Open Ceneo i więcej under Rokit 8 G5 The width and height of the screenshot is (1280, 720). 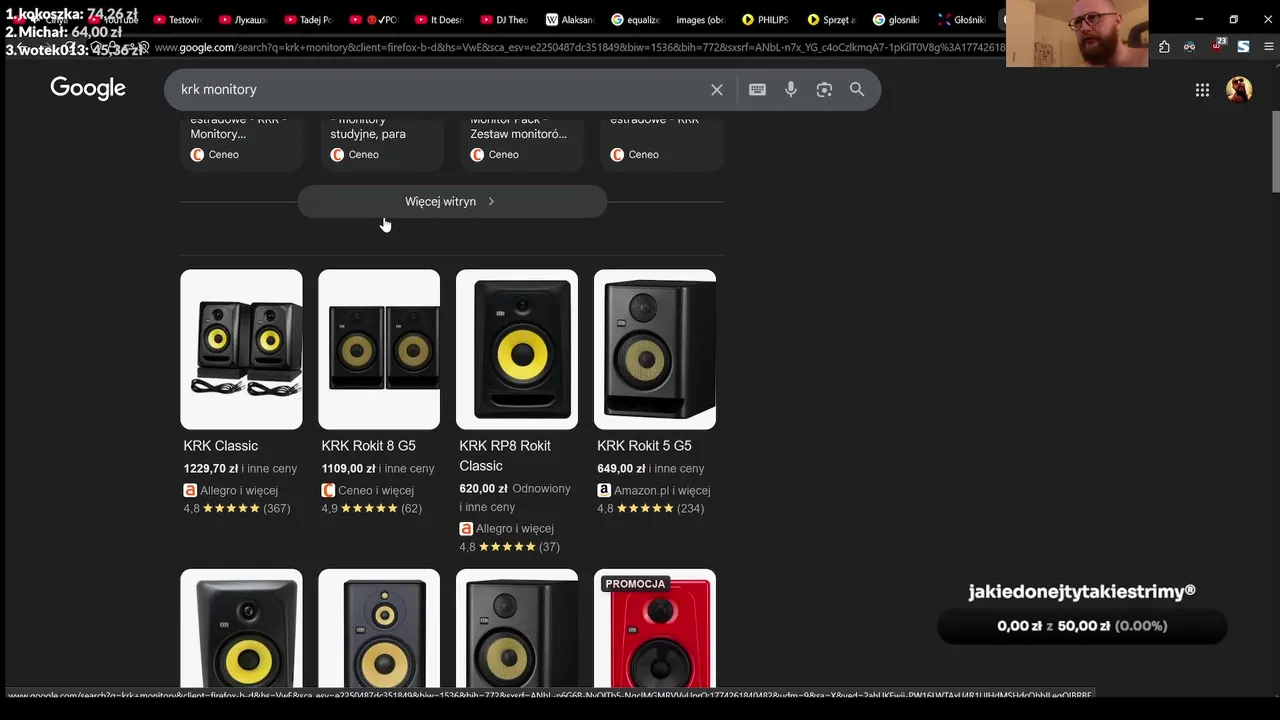click(x=376, y=490)
